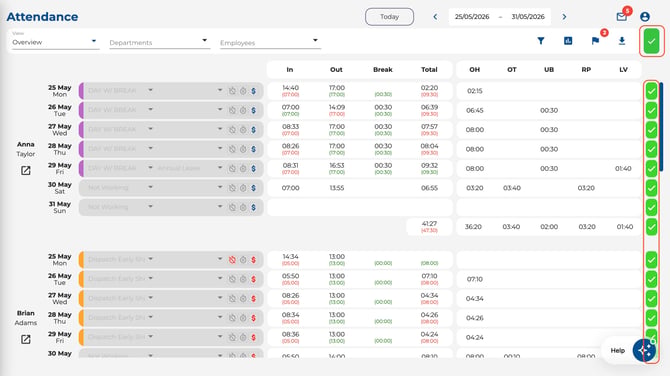
Task: Toggle approval check for Anna's 26 May row
Action: (x=651, y=110)
